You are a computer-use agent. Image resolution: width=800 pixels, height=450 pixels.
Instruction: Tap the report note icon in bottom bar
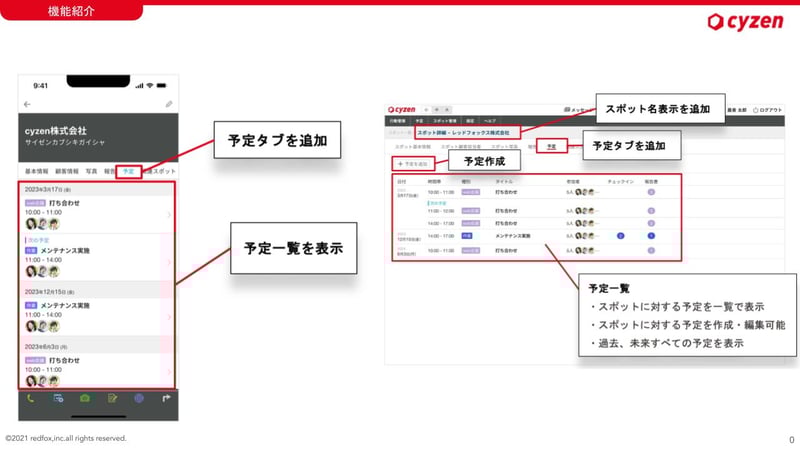[112, 398]
